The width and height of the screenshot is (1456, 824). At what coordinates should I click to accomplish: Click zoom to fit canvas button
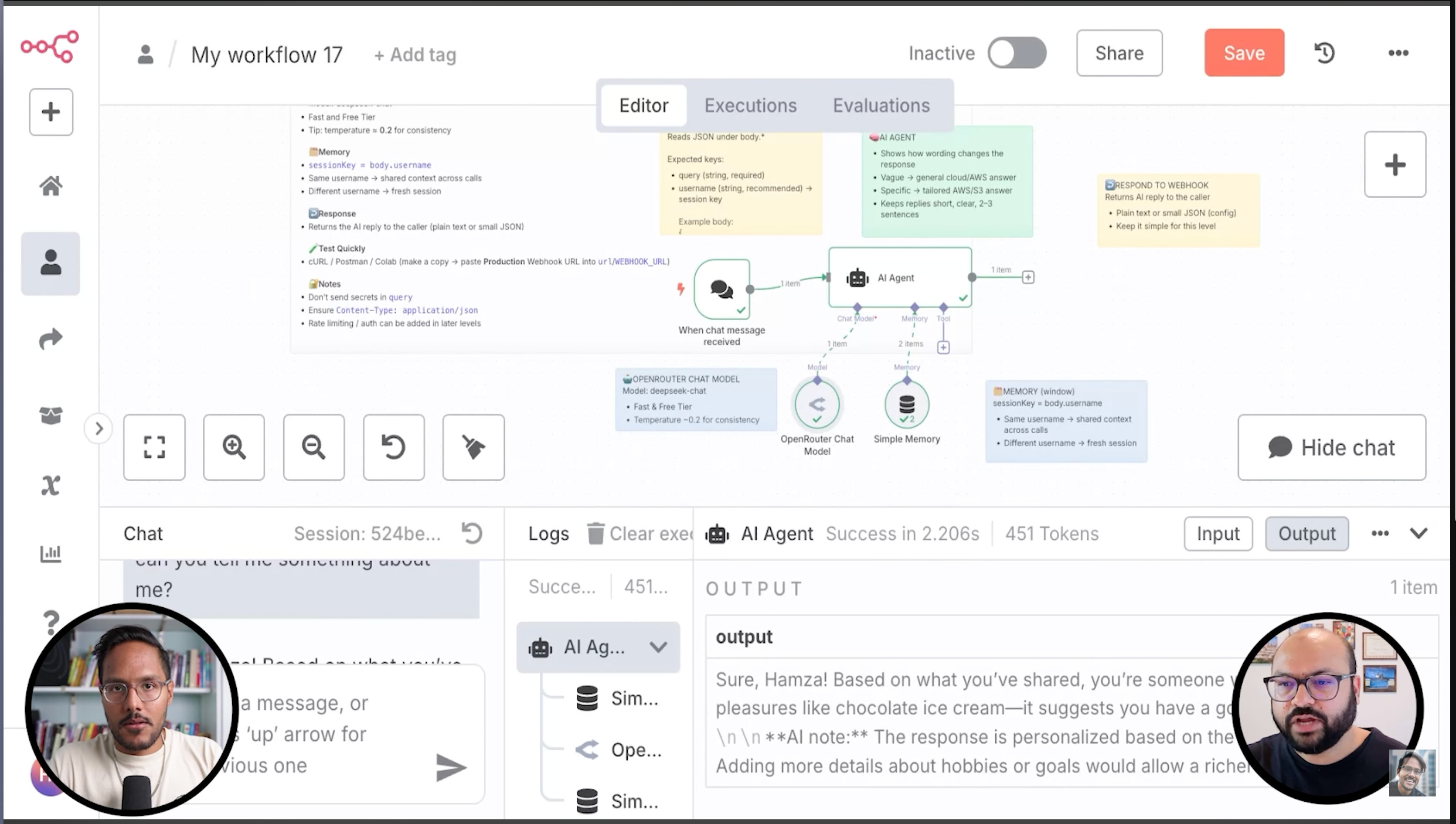[154, 447]
